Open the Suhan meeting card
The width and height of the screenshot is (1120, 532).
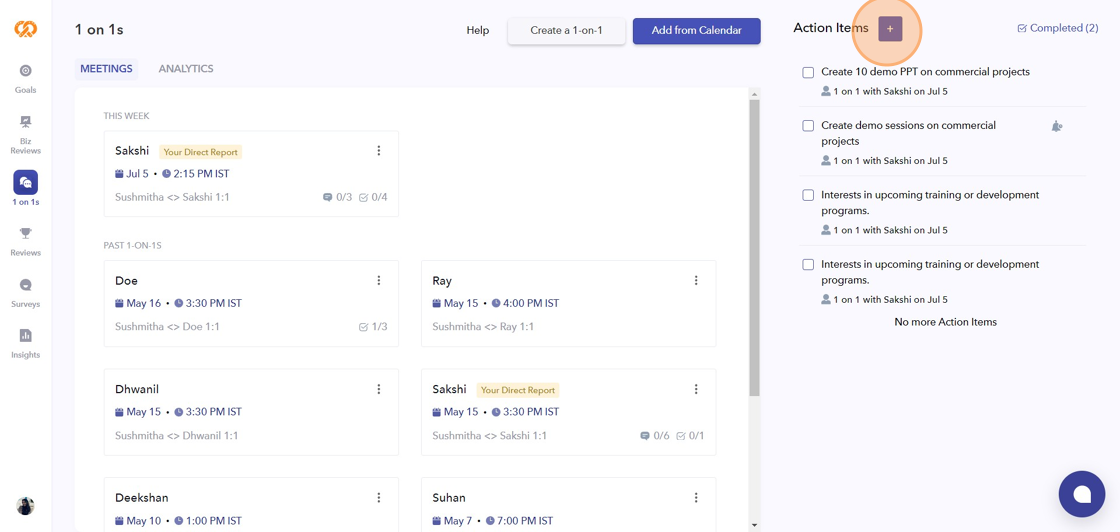[569, 505]
